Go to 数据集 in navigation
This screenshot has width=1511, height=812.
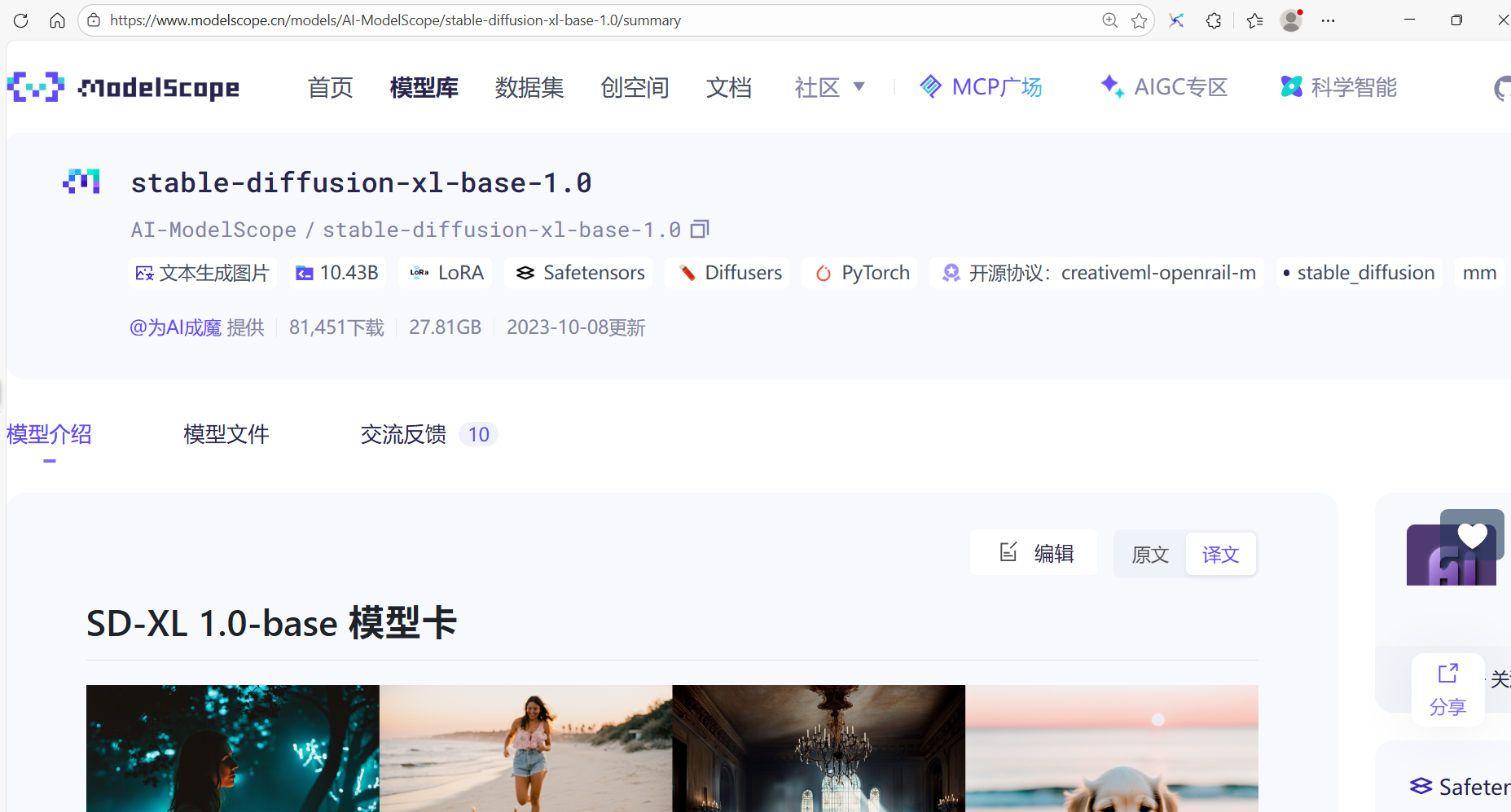[x=529, y=87]
